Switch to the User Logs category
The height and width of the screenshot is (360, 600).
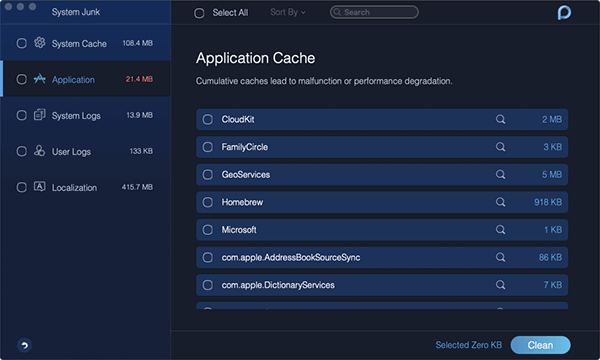pos(86,151)
